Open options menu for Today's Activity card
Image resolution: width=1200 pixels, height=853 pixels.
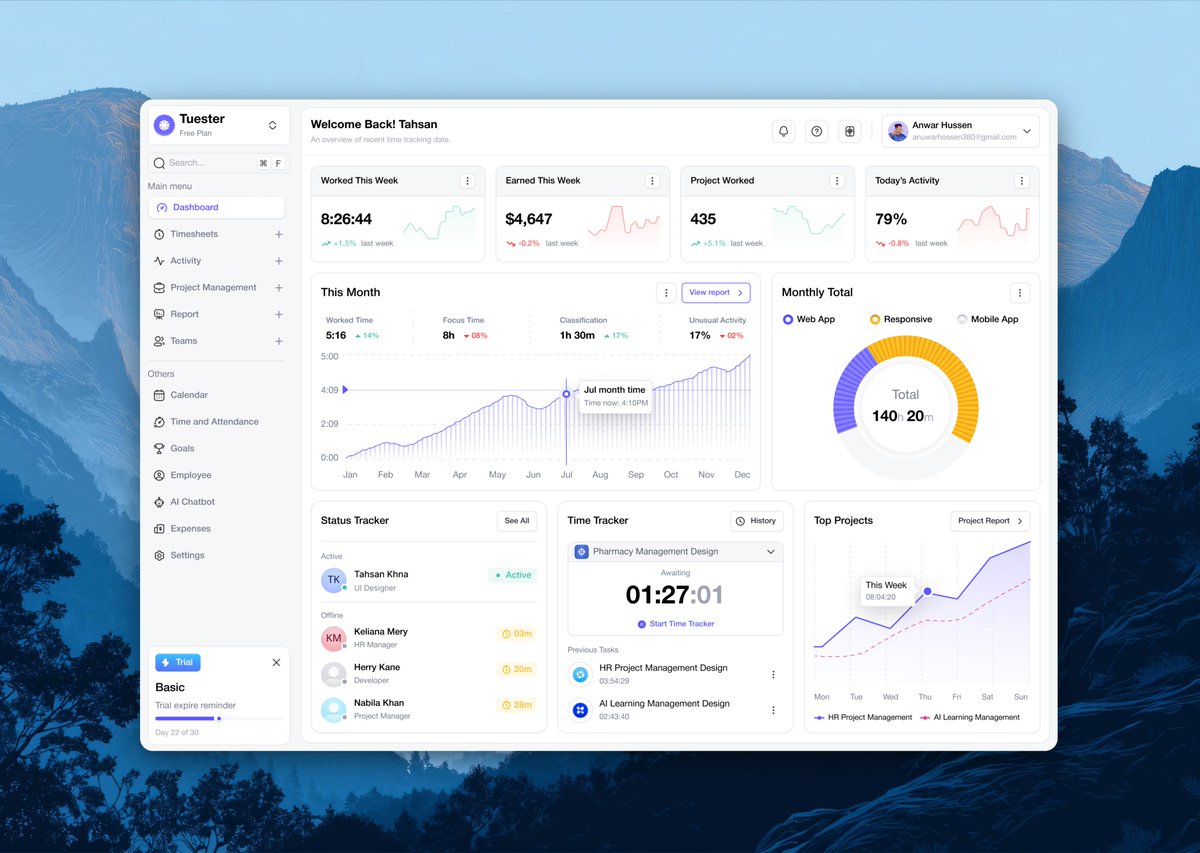(1021, 181)
